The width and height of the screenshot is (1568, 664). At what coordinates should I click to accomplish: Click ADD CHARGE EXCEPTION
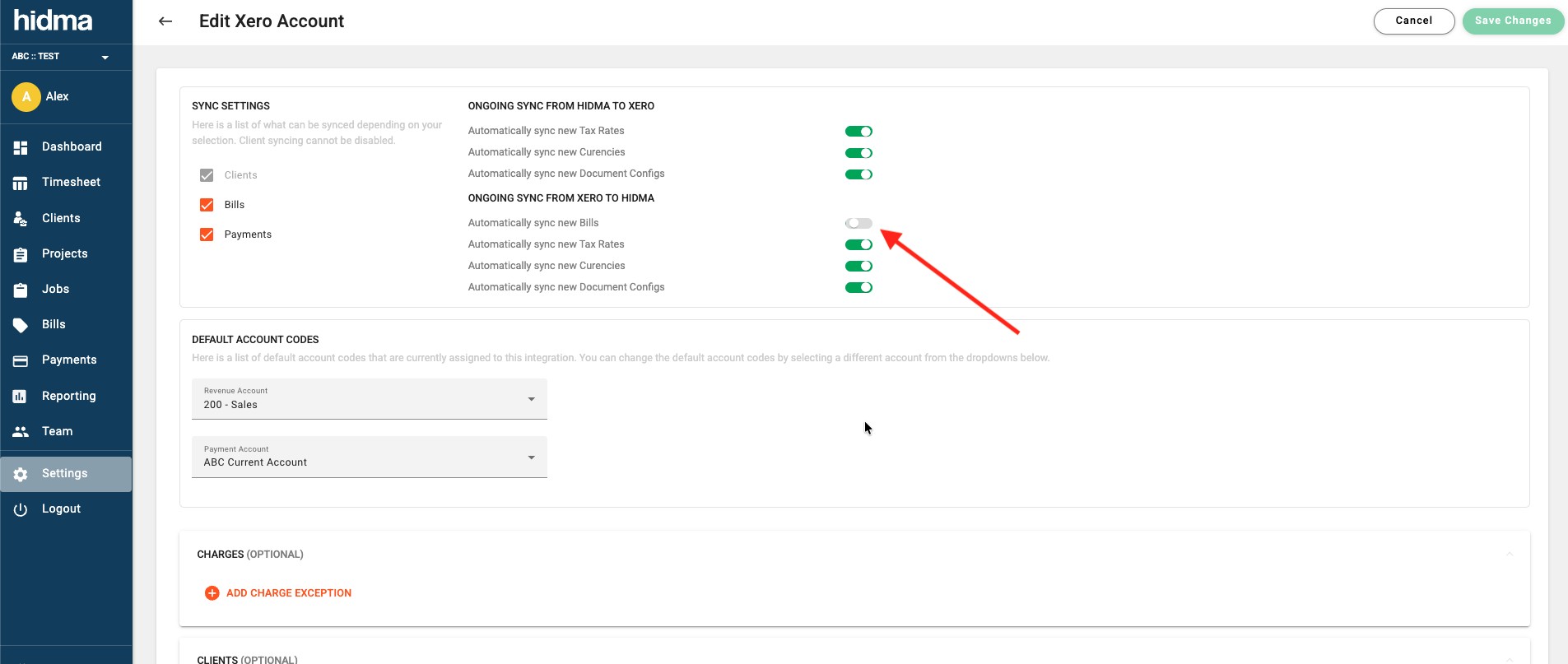[x=278, y=593]
